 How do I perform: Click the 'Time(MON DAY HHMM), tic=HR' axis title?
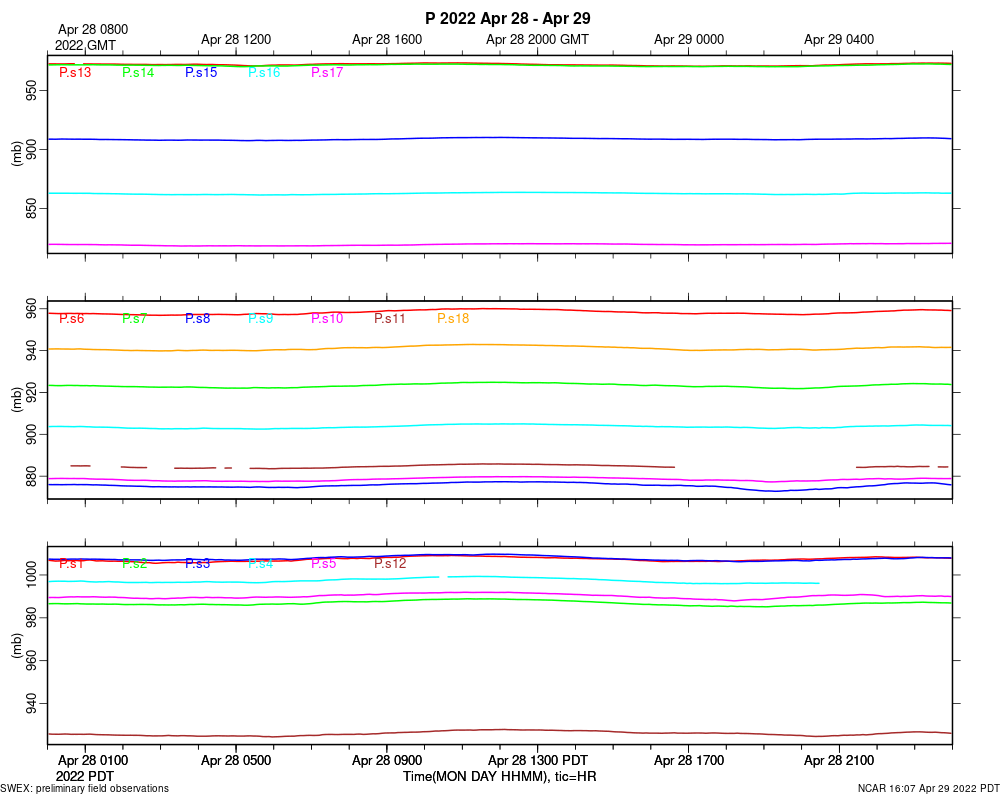click(499, 776)
